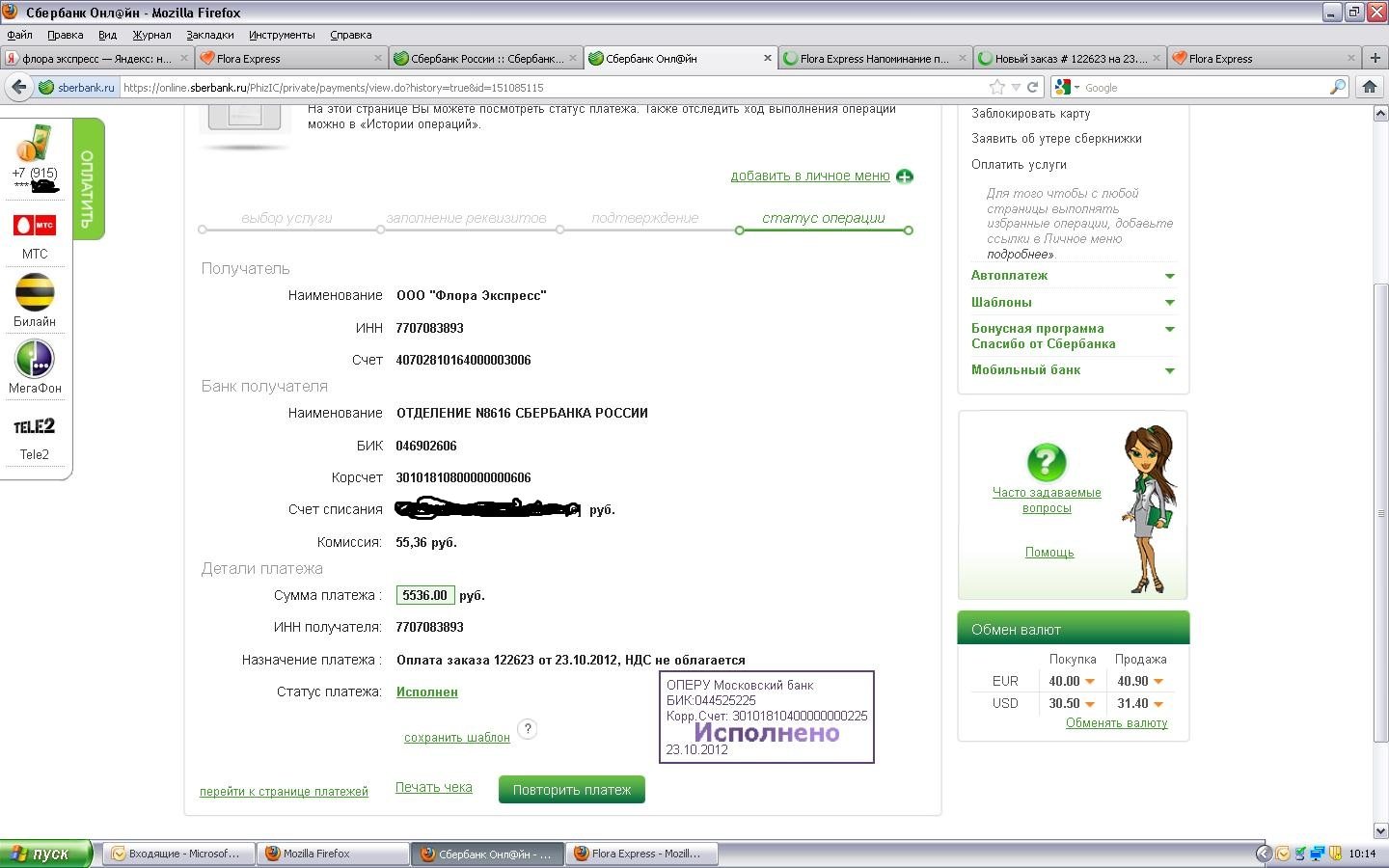
Task: Click the Firefox Home button
Action: [1369, 87]
